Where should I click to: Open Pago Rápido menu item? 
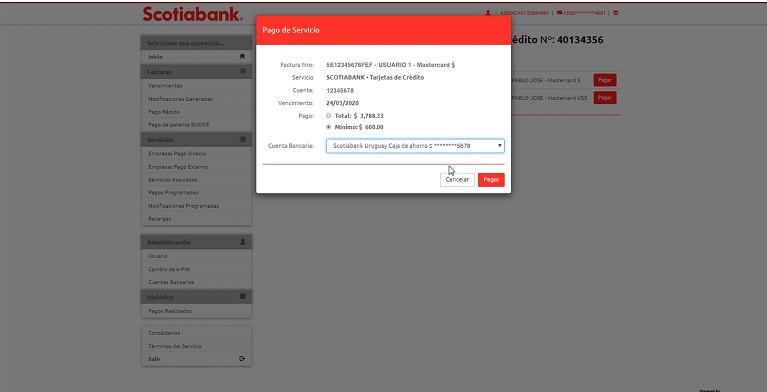click(x=196, y=112)
